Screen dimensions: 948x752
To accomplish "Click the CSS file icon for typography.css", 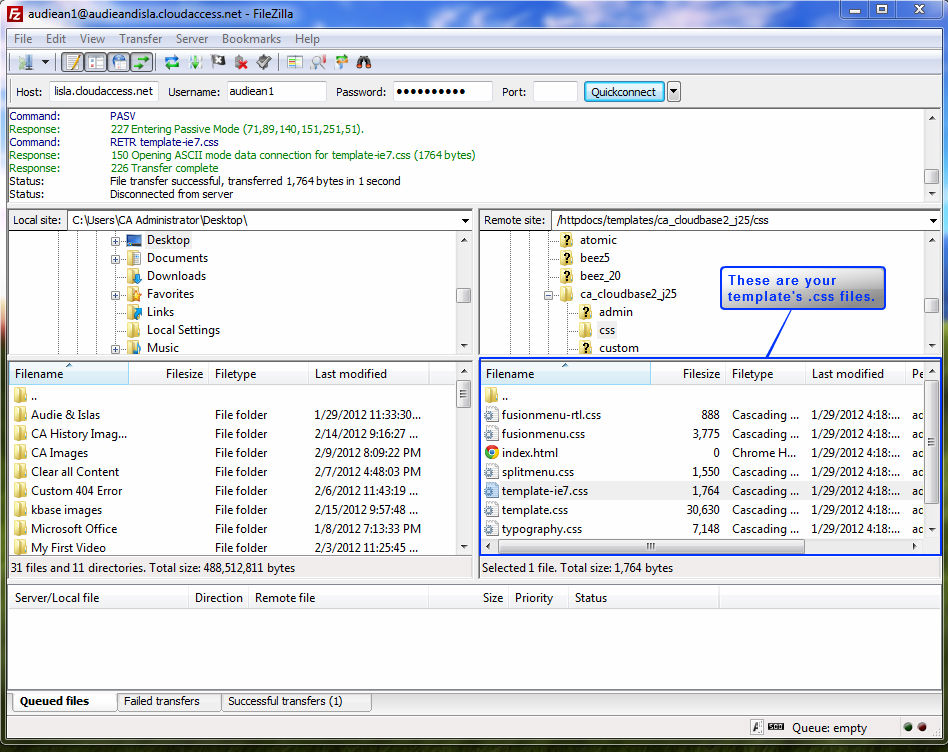I will point(492,529).
